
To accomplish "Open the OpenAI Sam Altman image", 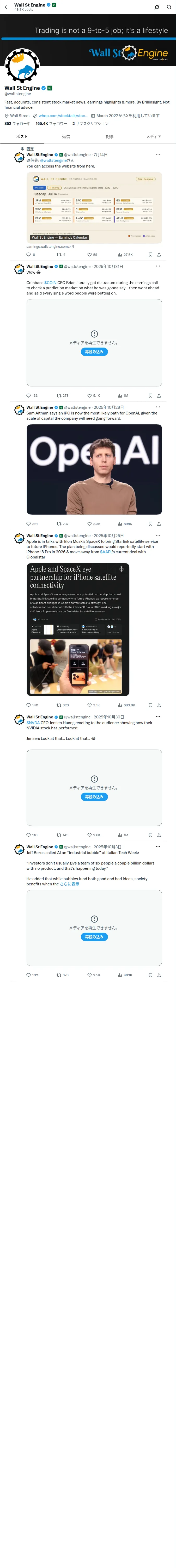I will [94, 469].
